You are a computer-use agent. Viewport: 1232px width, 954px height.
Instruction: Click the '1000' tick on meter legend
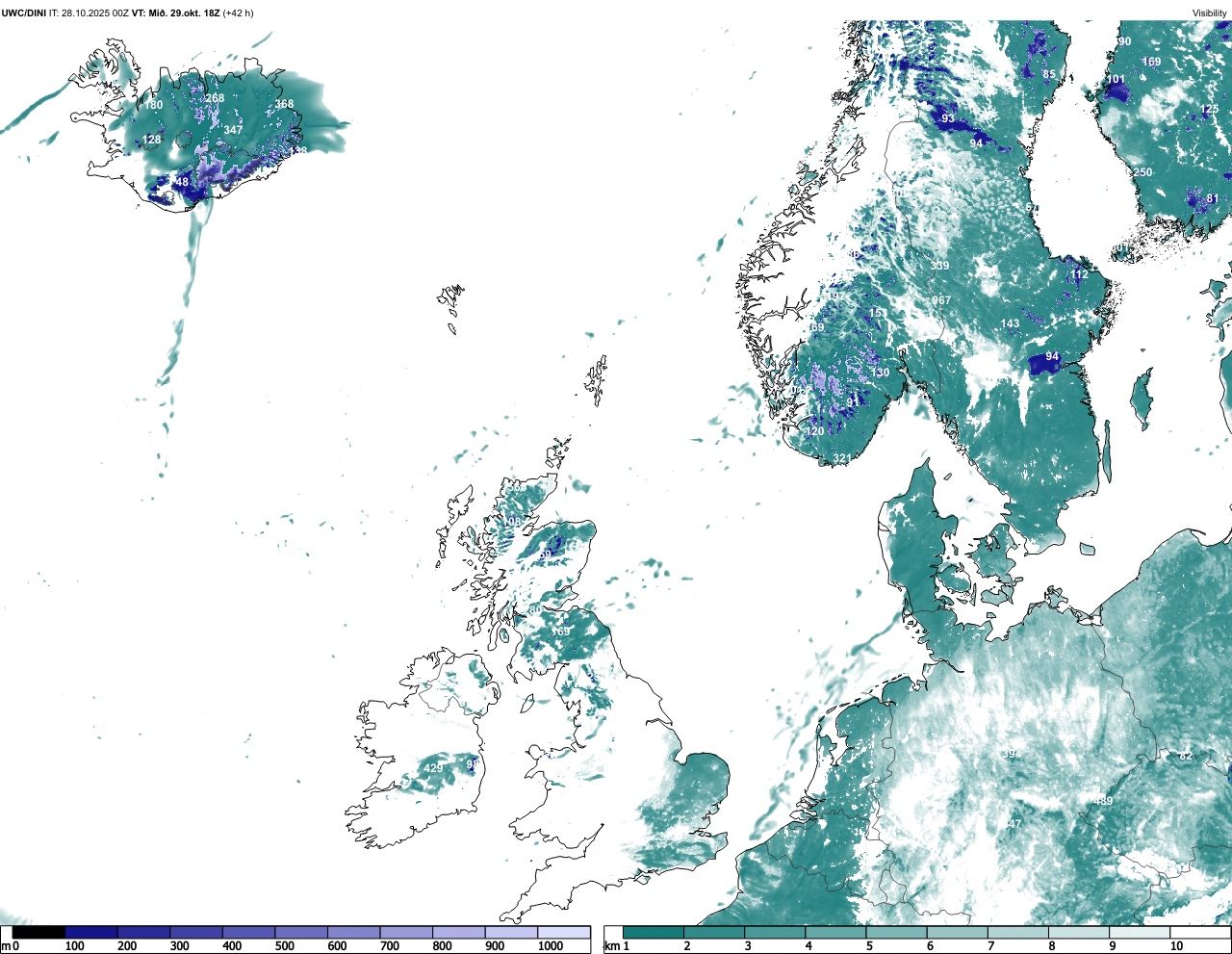(551, 946)
